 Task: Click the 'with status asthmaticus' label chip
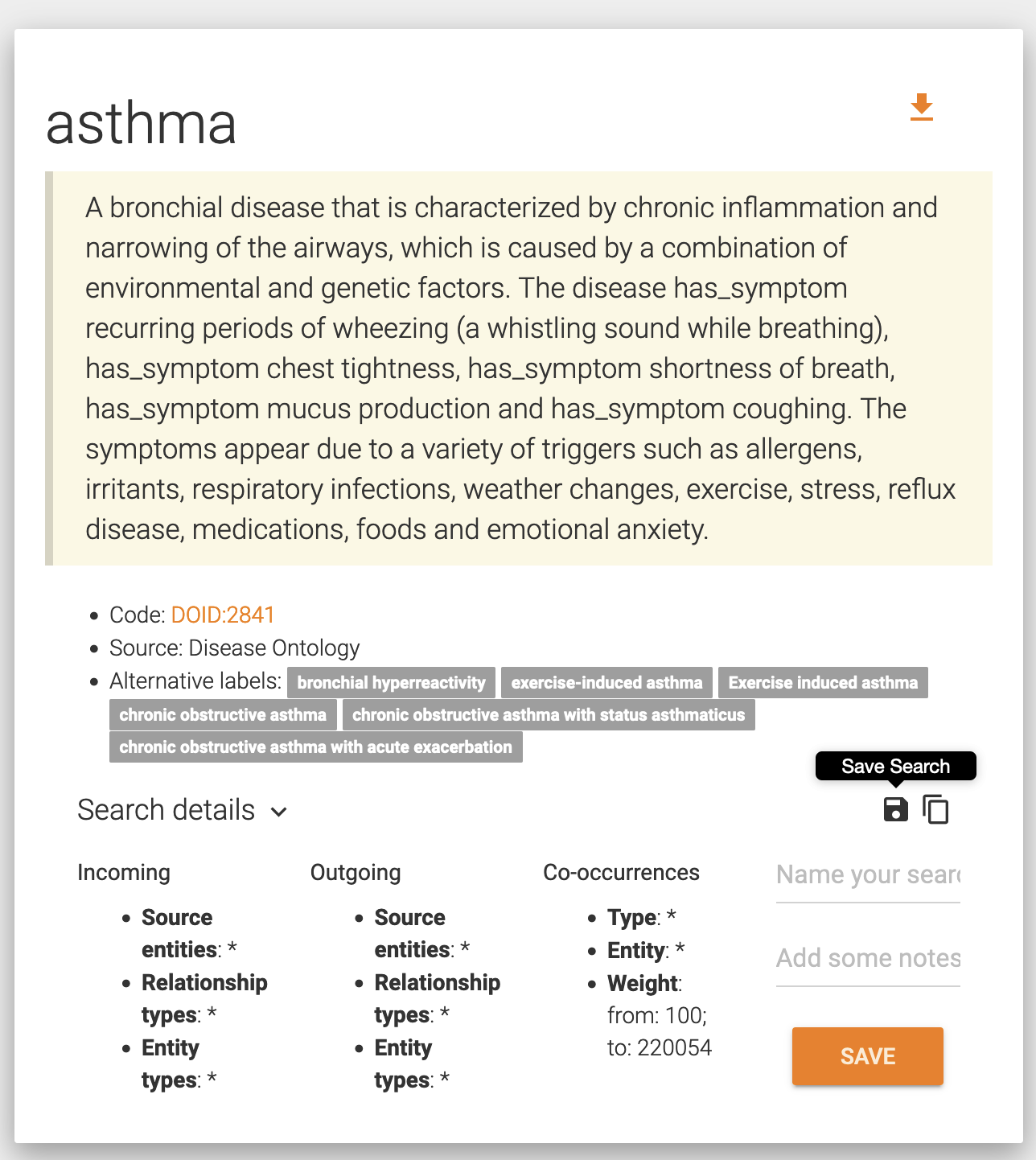pyautogui.click(x=549, y=715)
